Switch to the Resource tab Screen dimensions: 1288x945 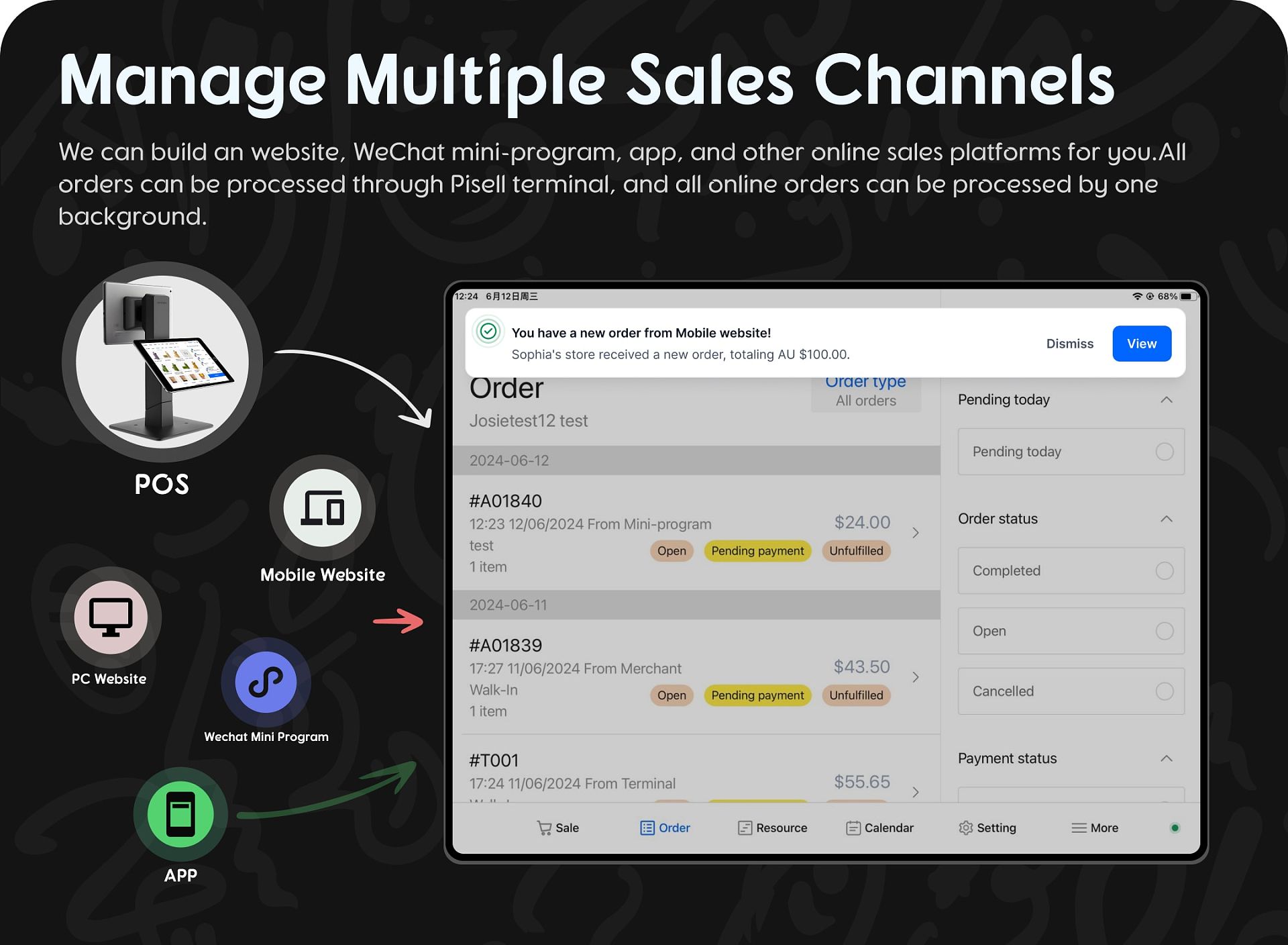click(x=772, y=828)
